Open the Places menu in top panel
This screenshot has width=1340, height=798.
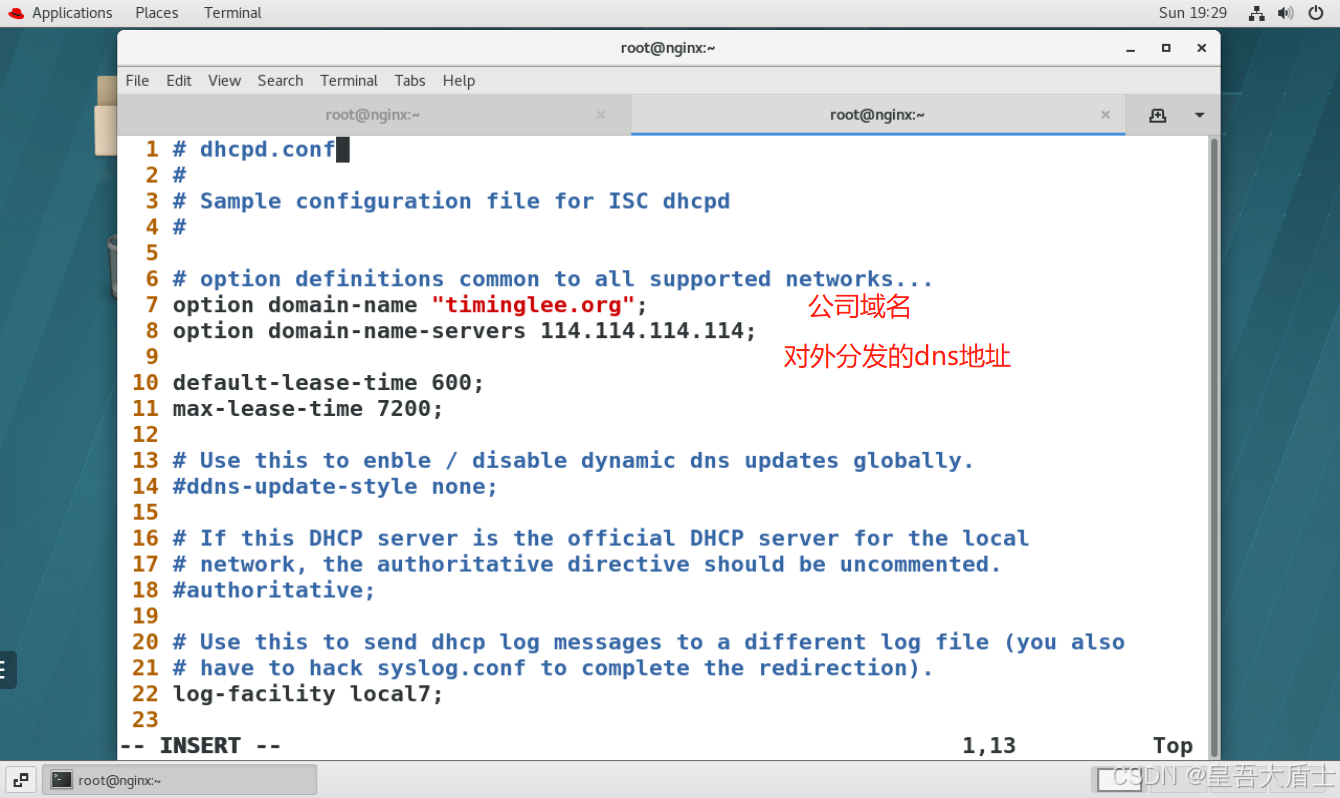click(x=156, y=13)
